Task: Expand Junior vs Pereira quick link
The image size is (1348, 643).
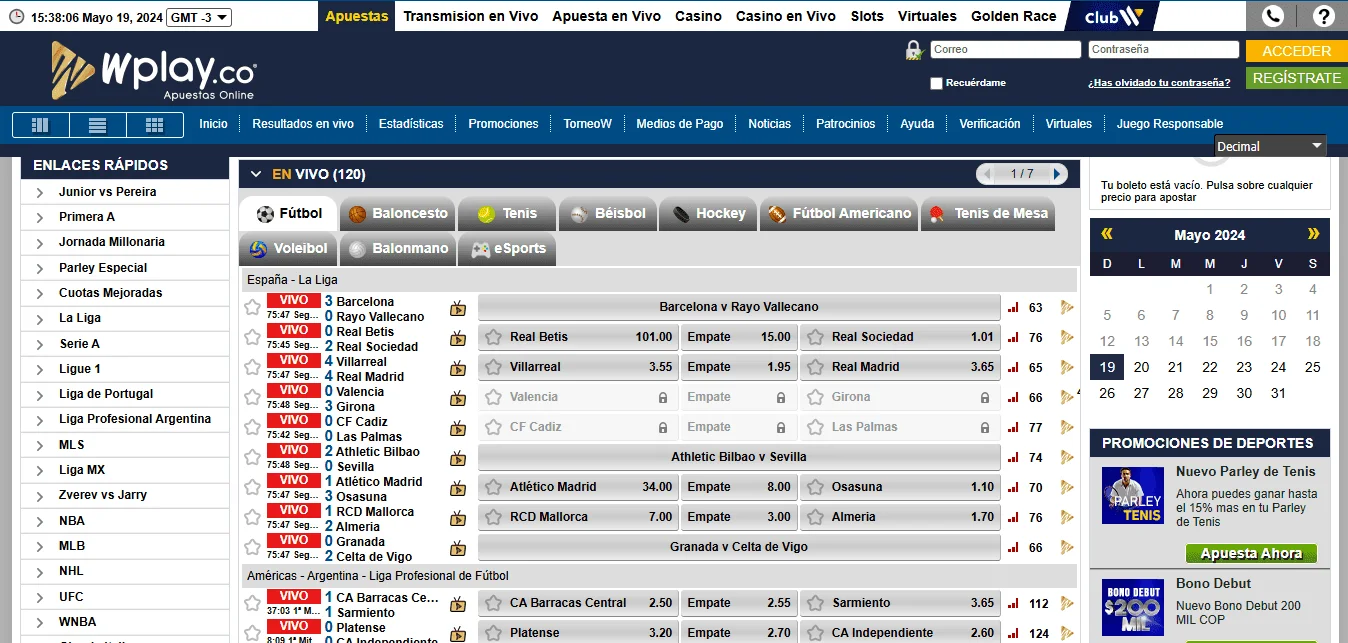Action: point(39,192)
